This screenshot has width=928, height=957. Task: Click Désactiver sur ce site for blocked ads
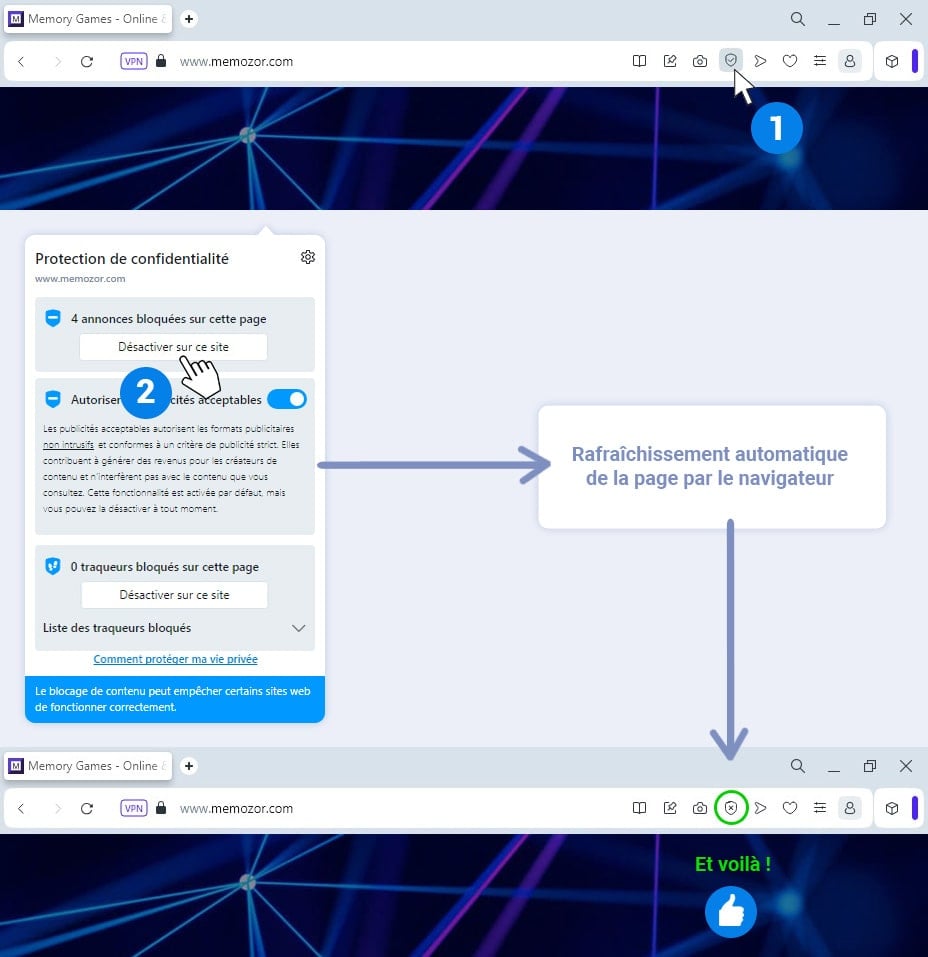[174, 347]
